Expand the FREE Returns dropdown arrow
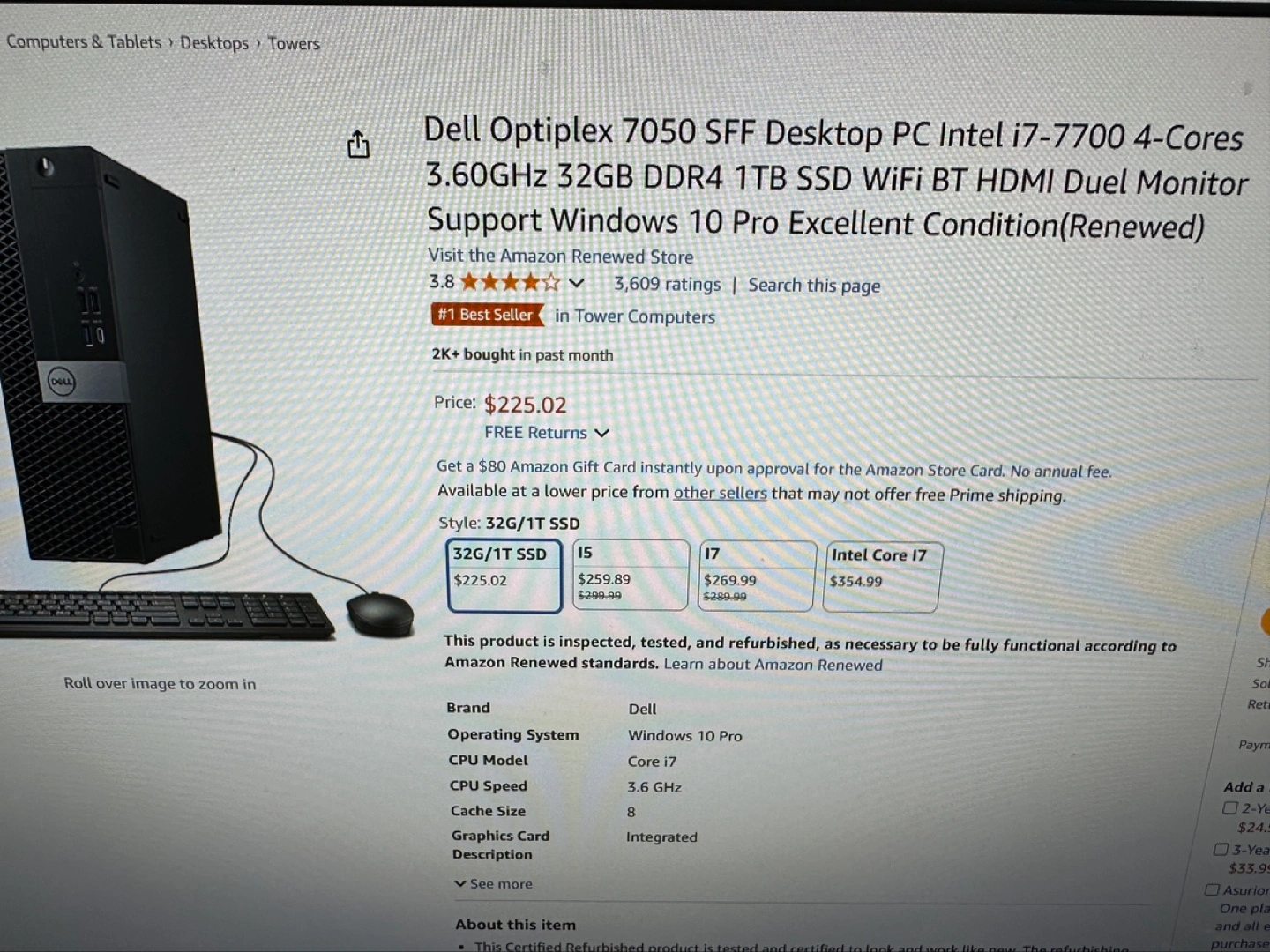 click(602, 433)
